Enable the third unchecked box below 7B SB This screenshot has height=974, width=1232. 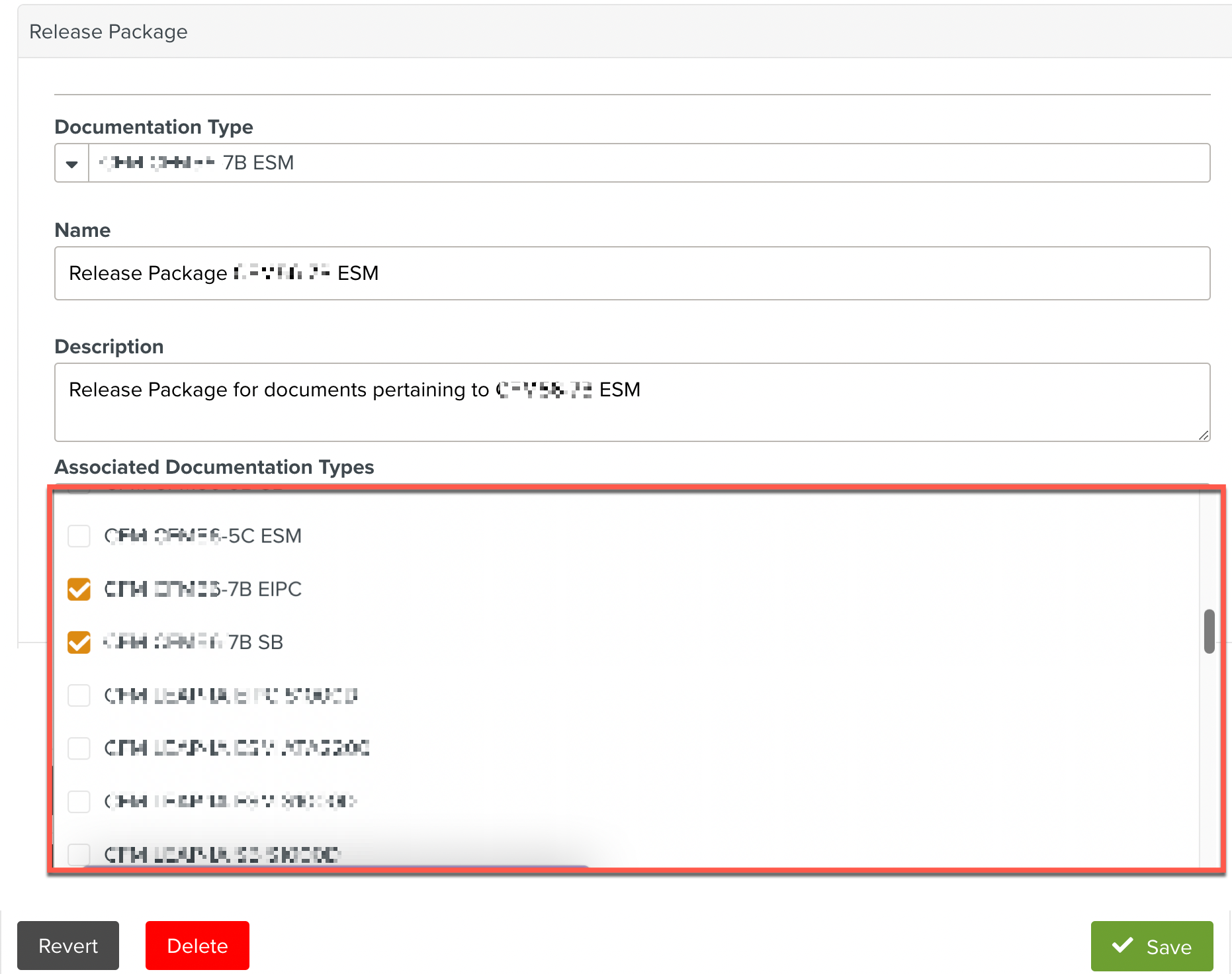[x=79, y=801]
